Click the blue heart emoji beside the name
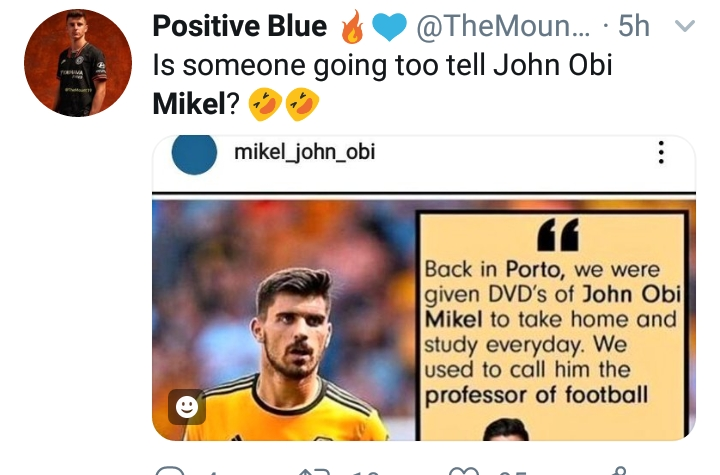Image resolution: width=720 pixels, height=475 pixels. [x=387, y=28]
